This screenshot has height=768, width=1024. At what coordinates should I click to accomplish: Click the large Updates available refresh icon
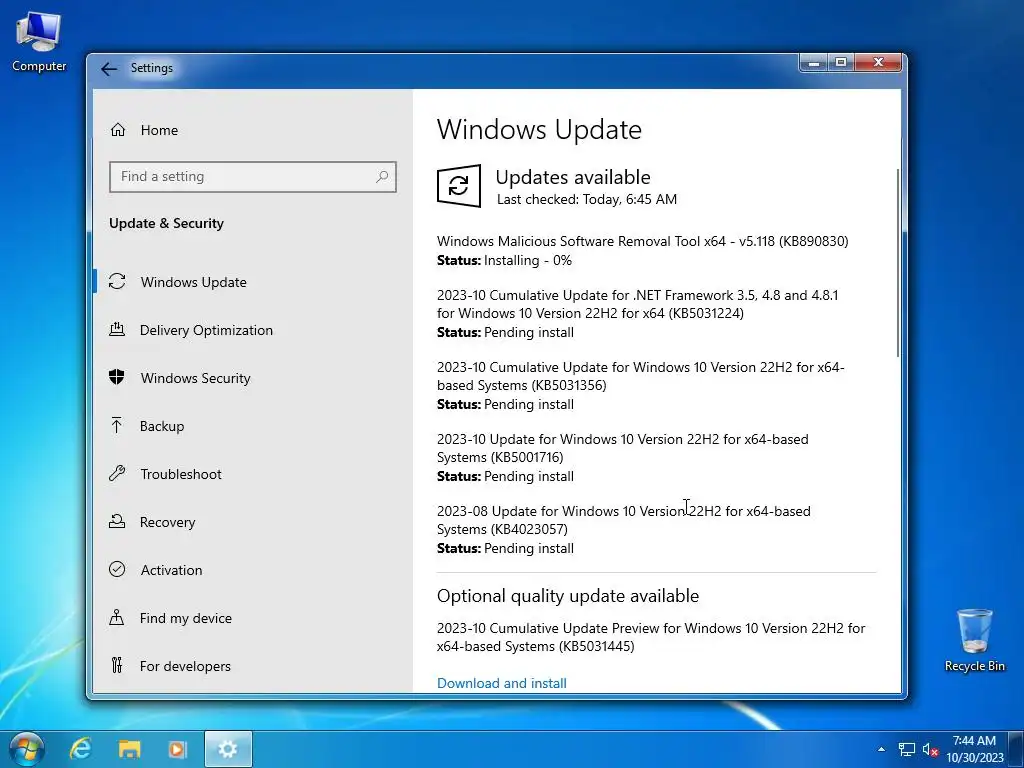(x=459, y=186)
